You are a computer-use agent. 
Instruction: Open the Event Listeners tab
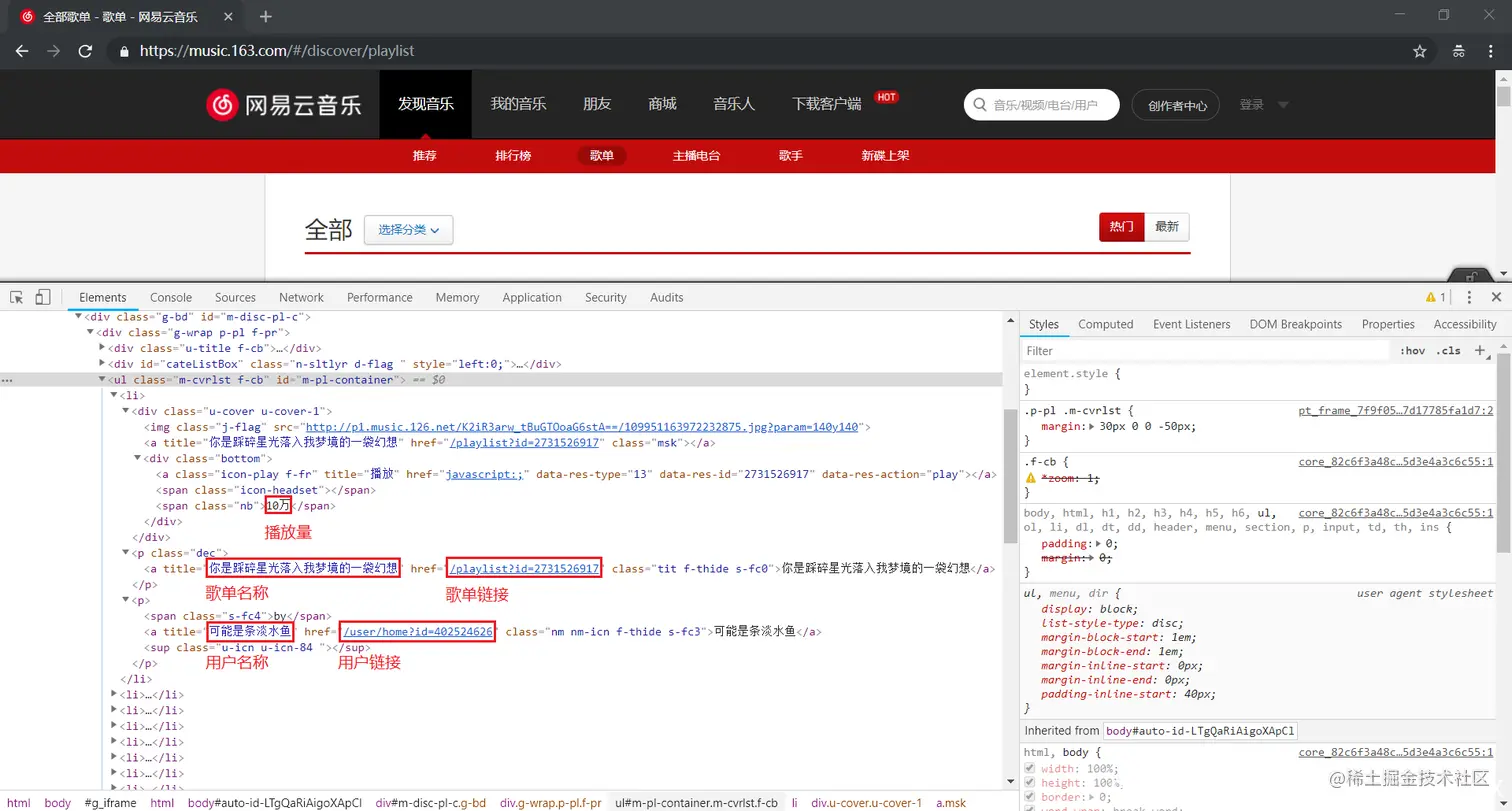pos(1192,324)
